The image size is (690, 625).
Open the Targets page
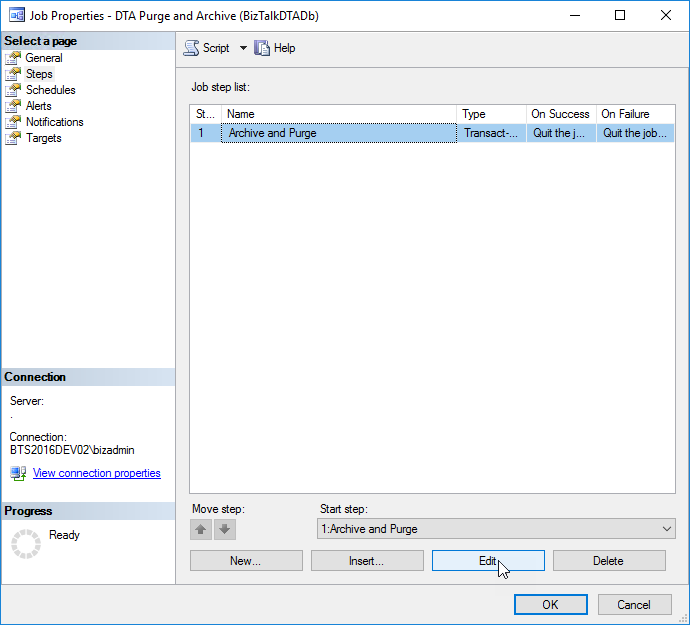(44, 138)
